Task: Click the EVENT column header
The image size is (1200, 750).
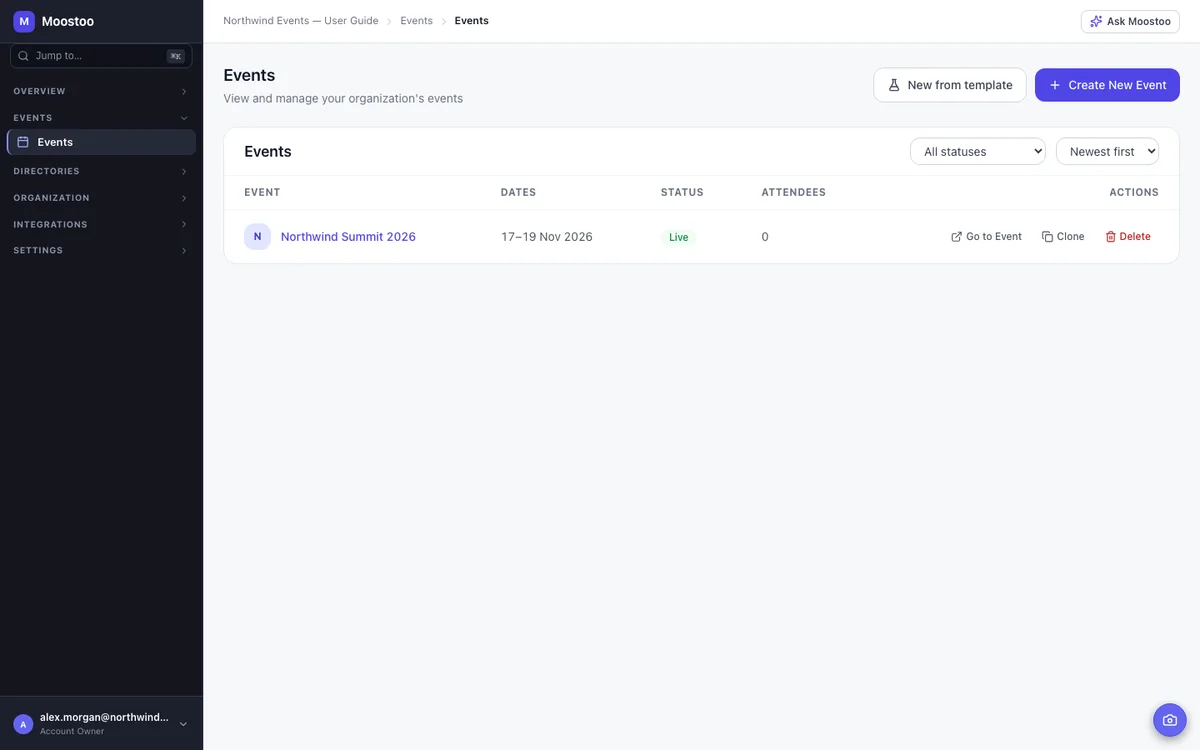Action: pos(262,192)
